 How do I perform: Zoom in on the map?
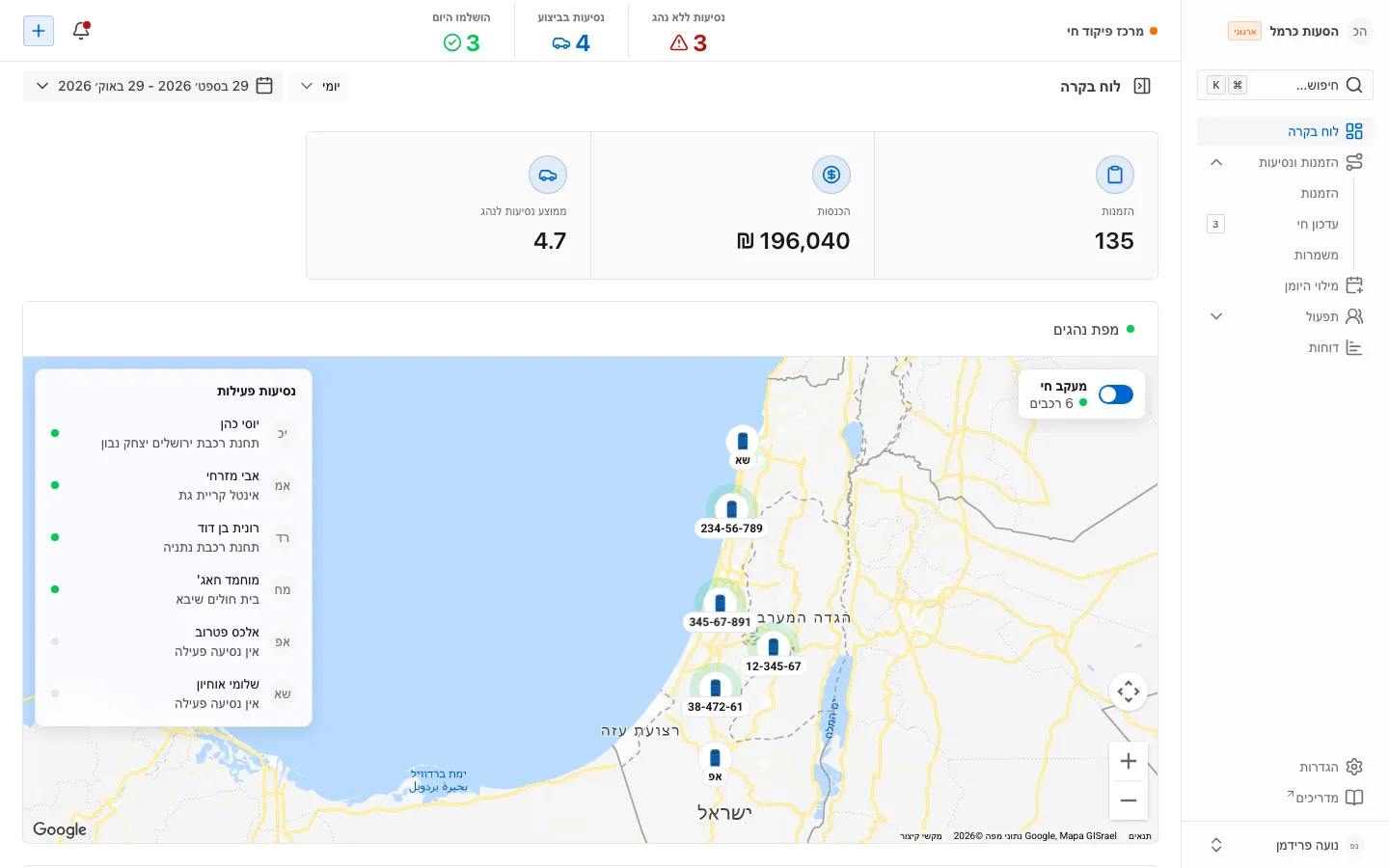coord(1129,761)
